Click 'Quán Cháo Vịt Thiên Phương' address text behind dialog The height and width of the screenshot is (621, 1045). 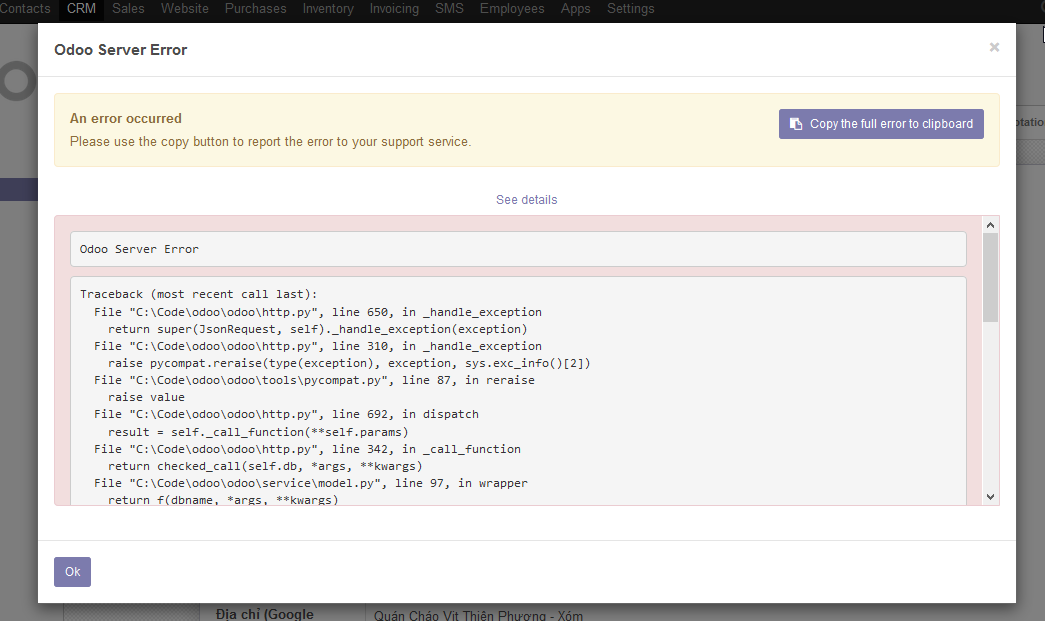[479, 615]
